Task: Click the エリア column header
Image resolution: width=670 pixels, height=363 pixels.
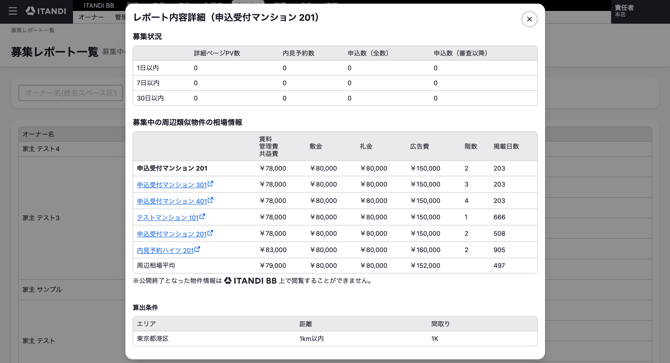Action: coord(146,324)
